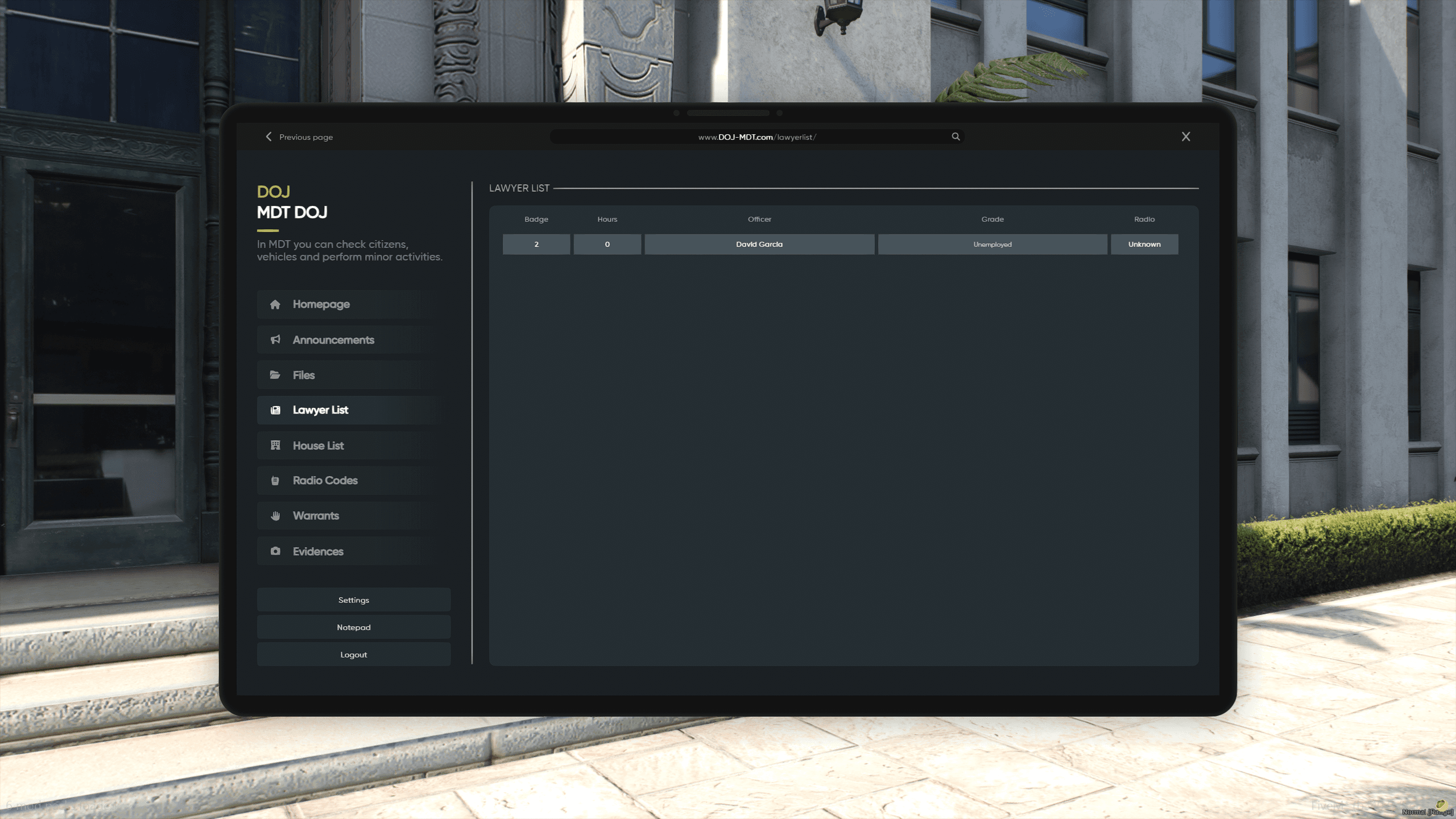Open the Notepad button

354,627
